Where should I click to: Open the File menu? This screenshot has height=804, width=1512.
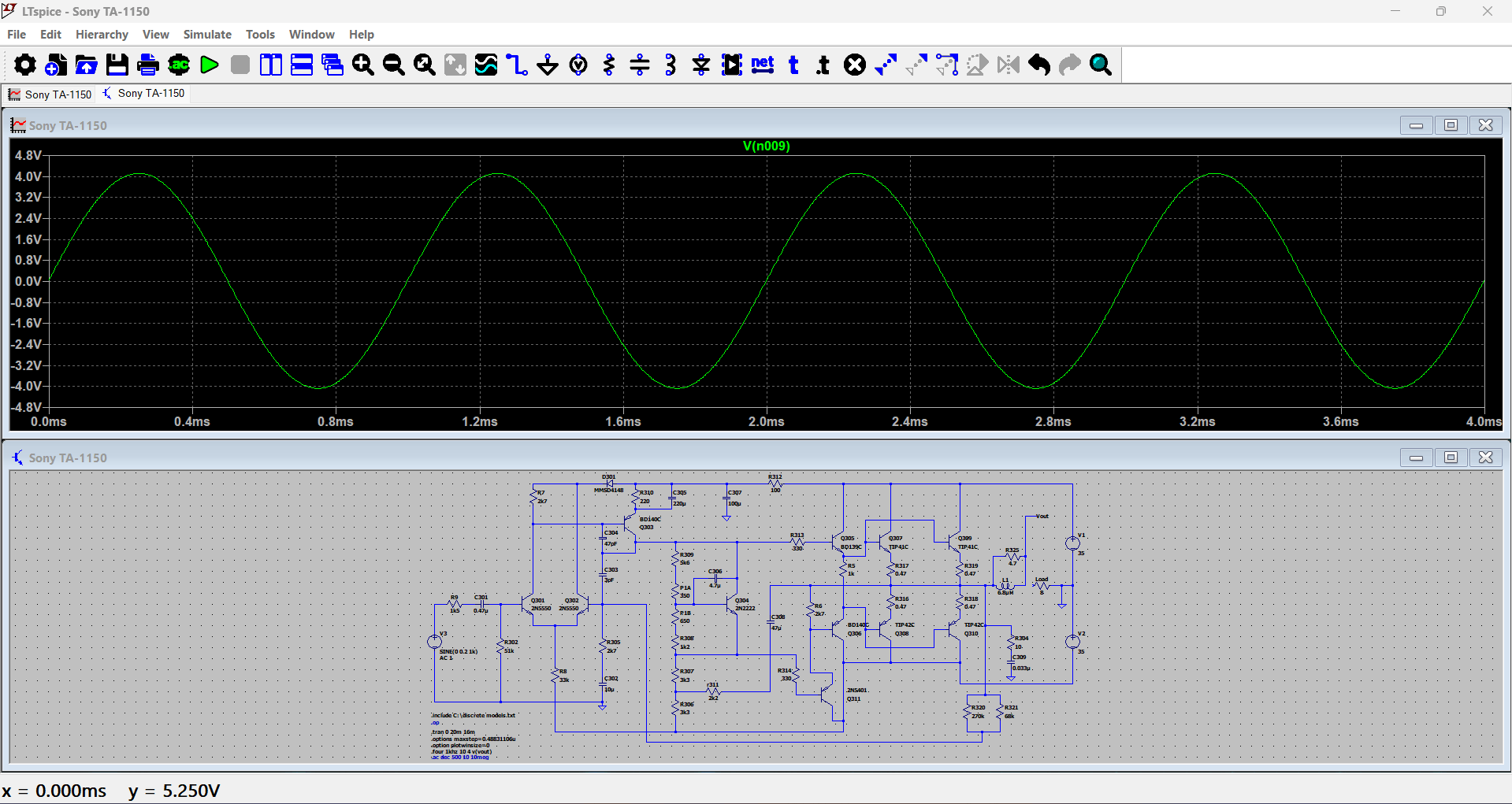(17, 35)
